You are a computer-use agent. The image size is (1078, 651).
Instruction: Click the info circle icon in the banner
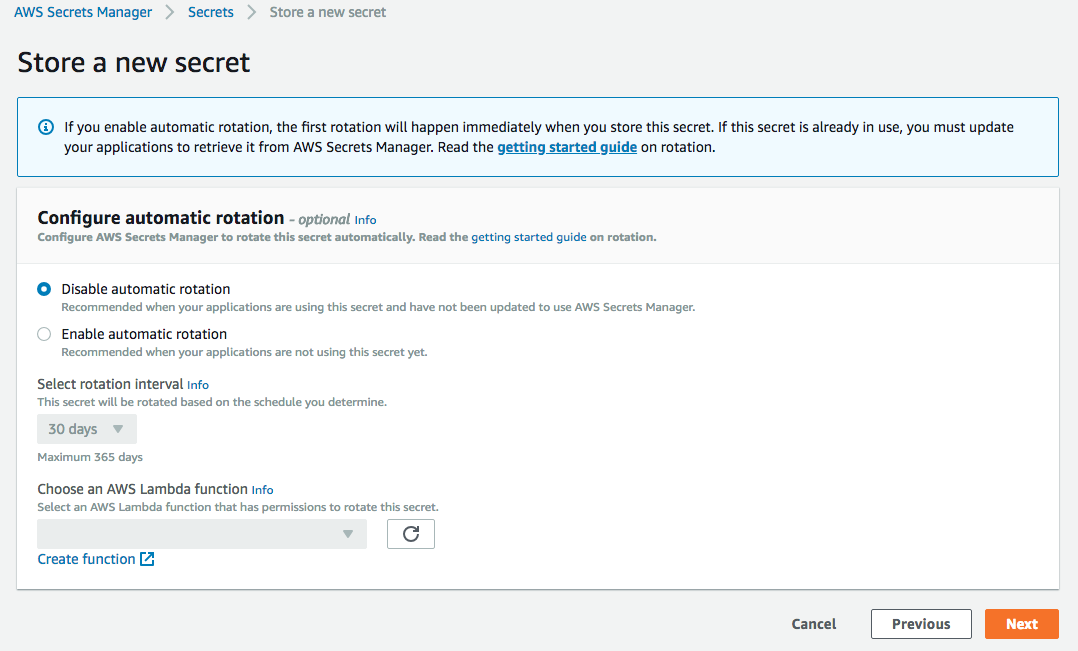tap(45, 127)
